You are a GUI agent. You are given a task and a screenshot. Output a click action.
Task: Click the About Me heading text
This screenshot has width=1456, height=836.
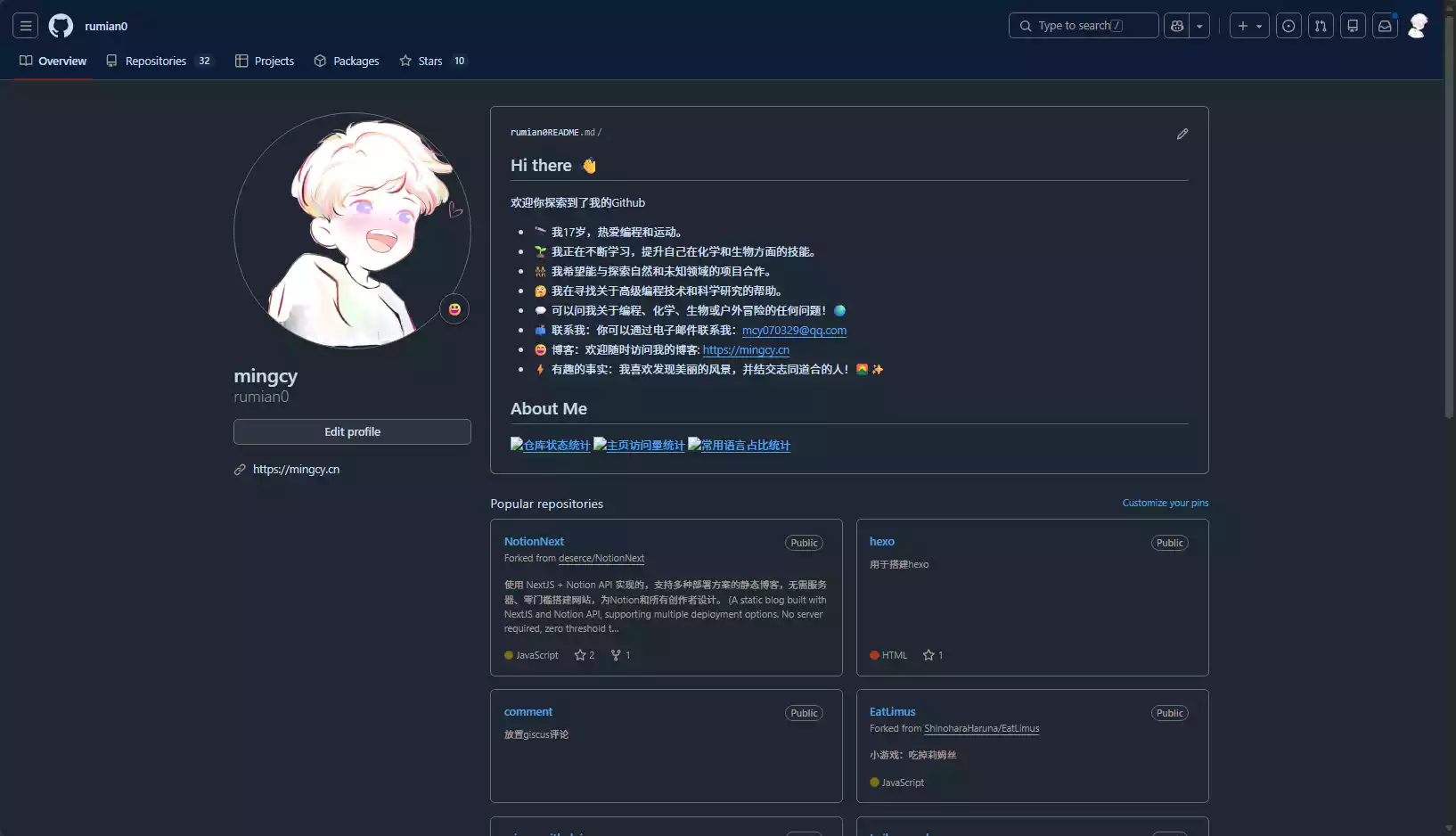click(x=548, y=409)
